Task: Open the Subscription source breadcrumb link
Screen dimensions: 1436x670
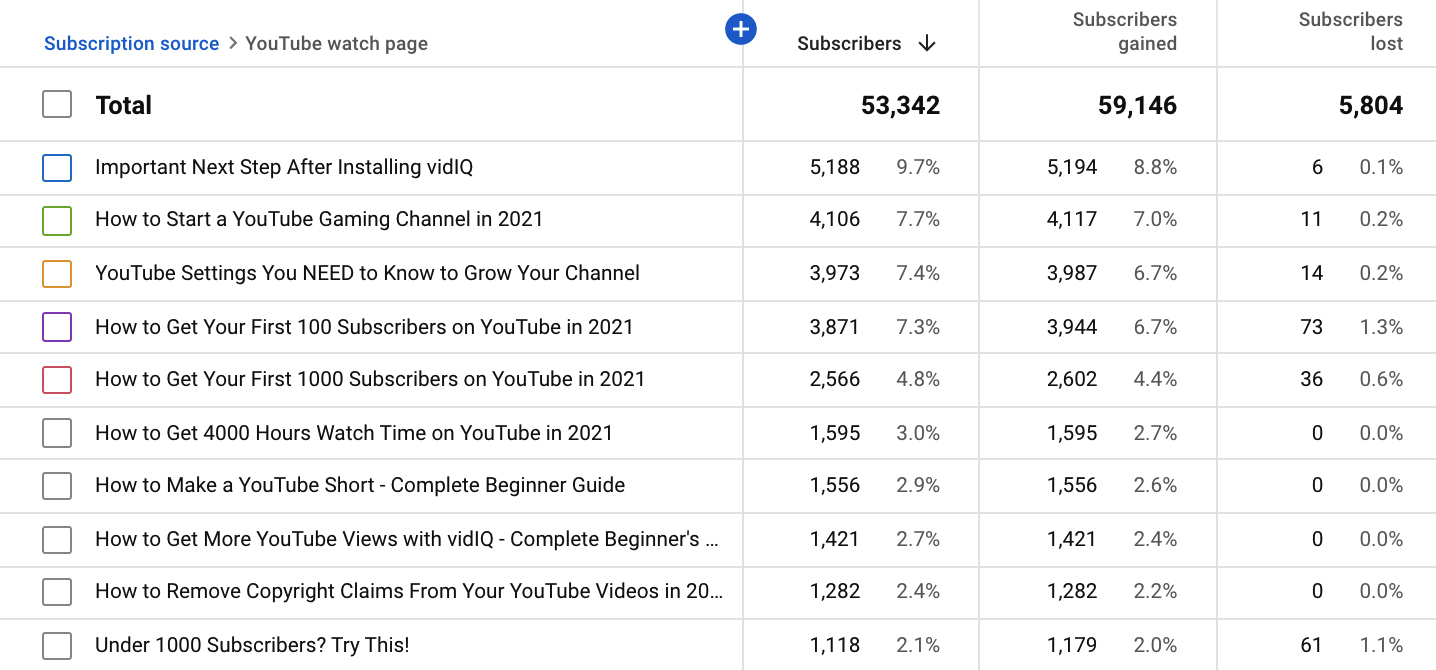Action: [x=131, y=43]
